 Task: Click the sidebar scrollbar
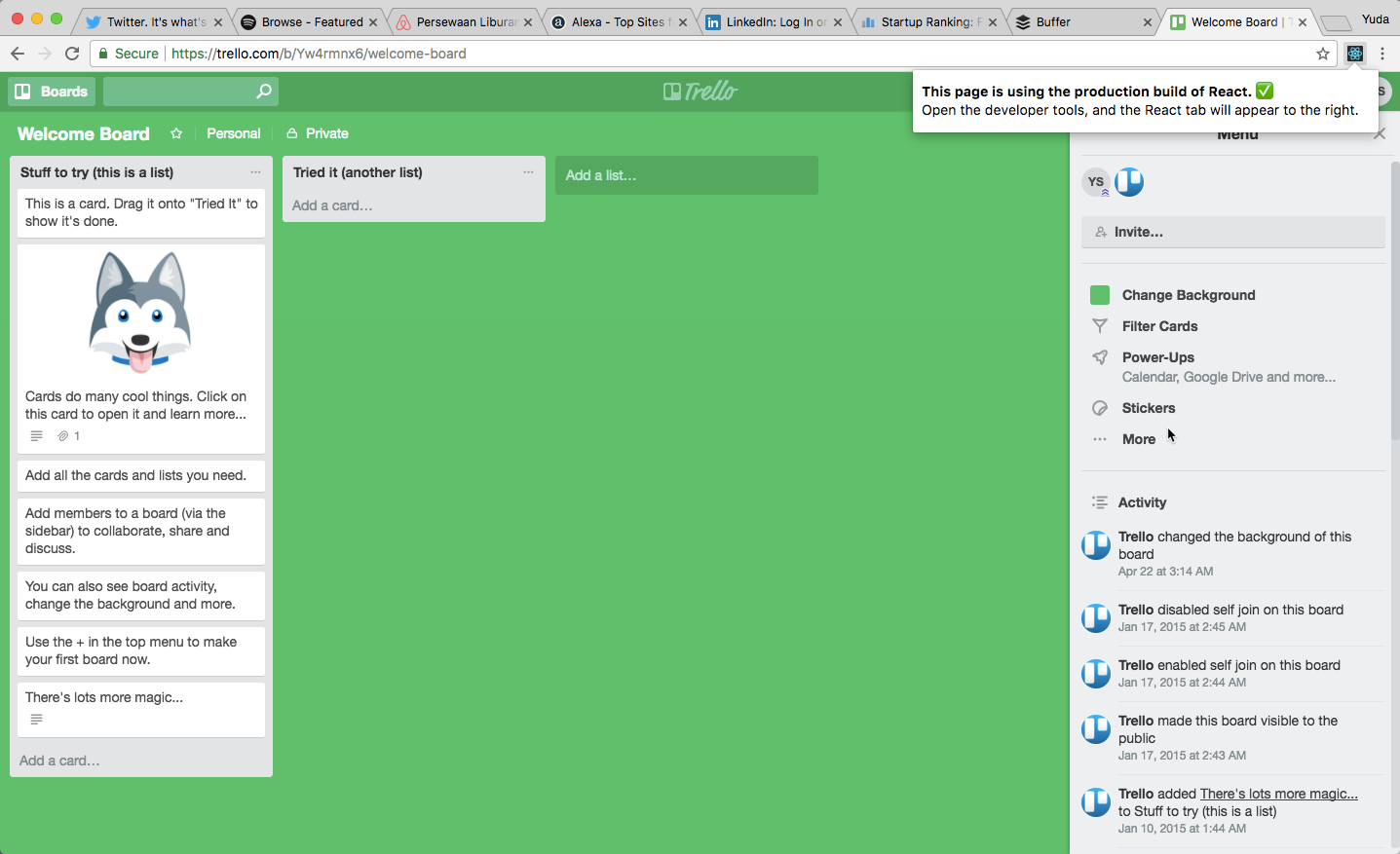tap(1395, 302)
